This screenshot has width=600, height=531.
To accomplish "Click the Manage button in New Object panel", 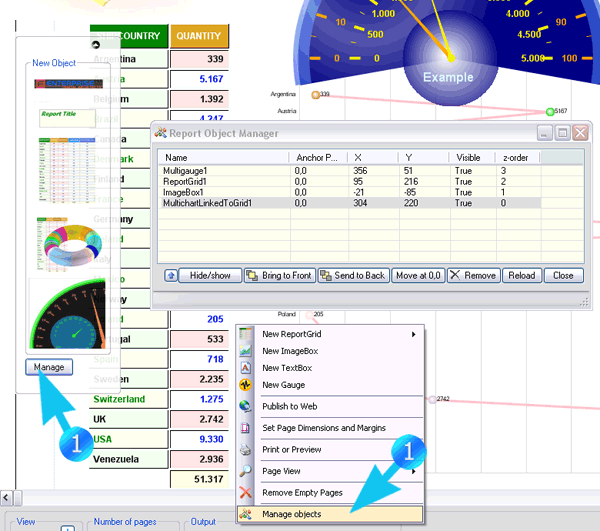I will pyautogui.click(x=49, y=367).
